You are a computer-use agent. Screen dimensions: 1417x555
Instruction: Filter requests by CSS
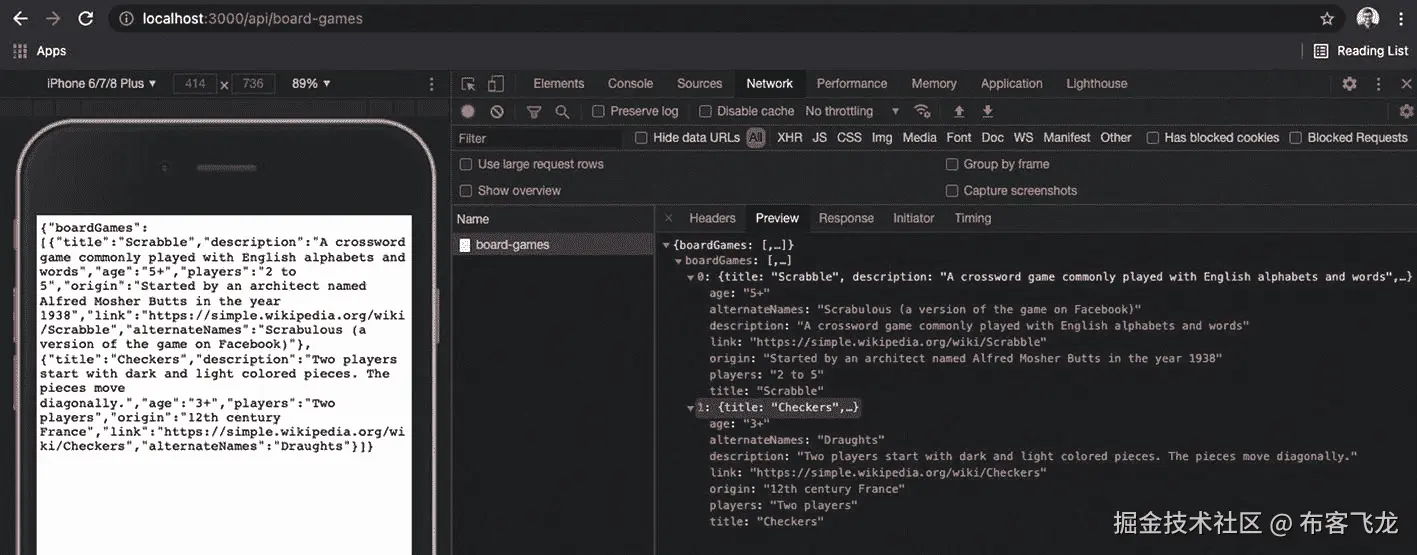click(x=849, y=138)
